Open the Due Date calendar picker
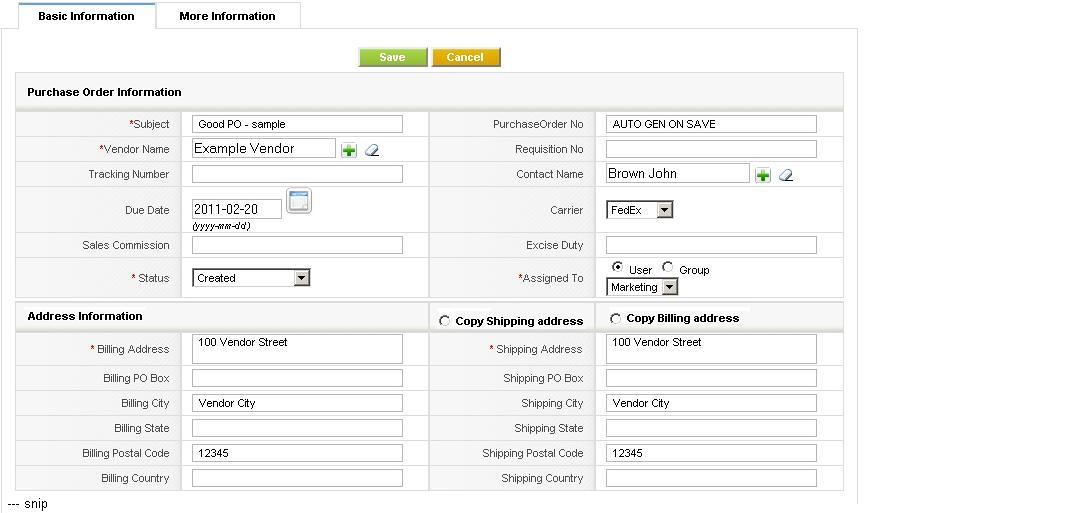 pos(299,201)
